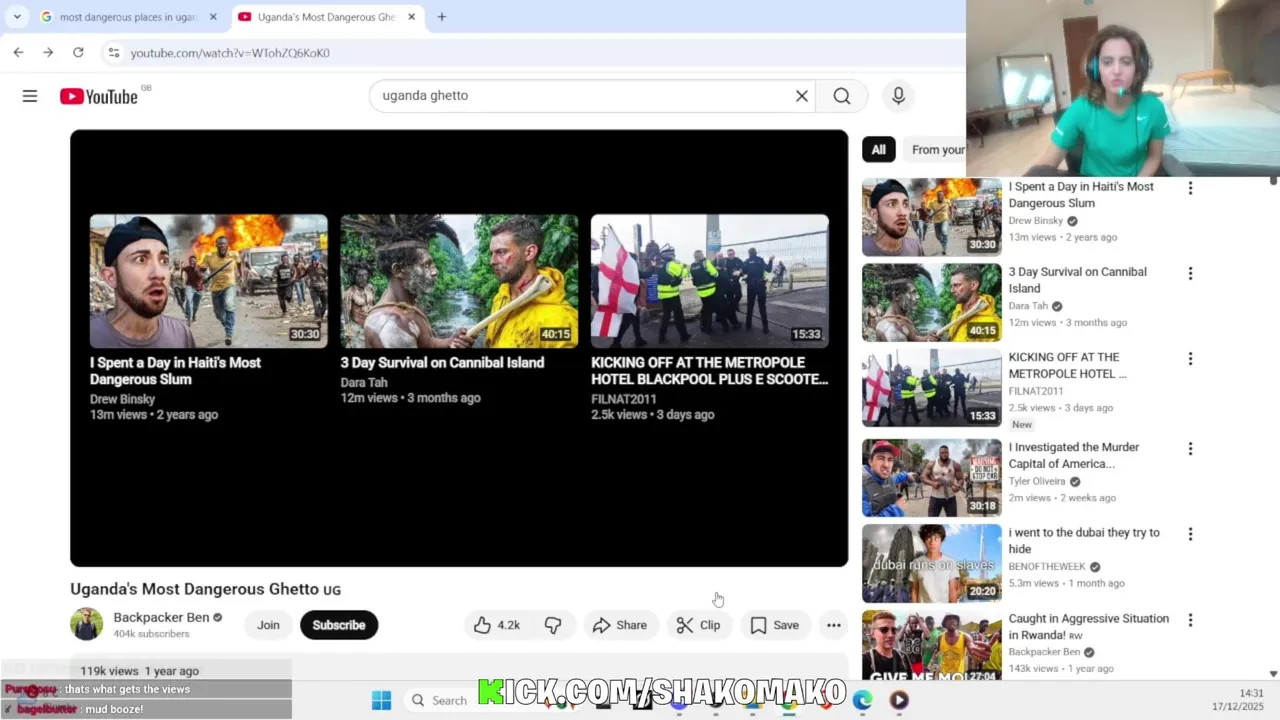The width and height of the screenshot is (1280, 720).
Task: Open sidebar Haiti's Most Dangerous Slum thumbnail
Action: tap(931, 217)
